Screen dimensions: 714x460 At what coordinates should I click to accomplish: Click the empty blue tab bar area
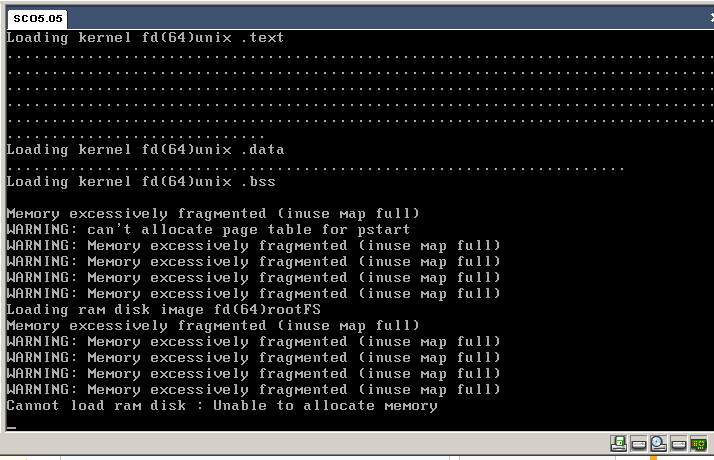pos(380,18)
